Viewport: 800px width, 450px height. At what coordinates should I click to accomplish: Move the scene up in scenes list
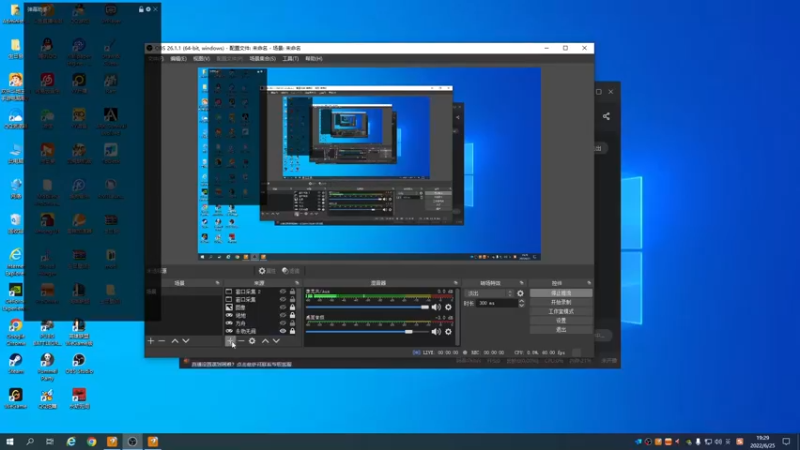click(174, 341)
